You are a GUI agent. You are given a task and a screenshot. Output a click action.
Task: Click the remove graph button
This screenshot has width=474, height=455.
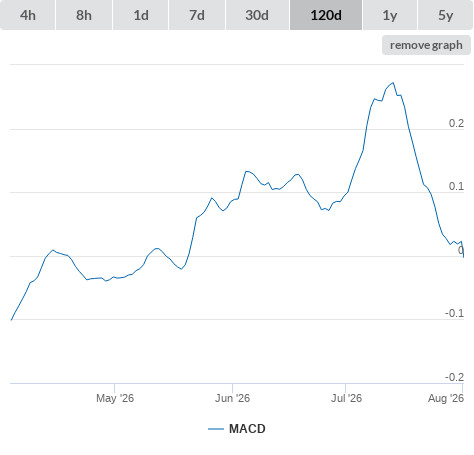coord(426,45)
